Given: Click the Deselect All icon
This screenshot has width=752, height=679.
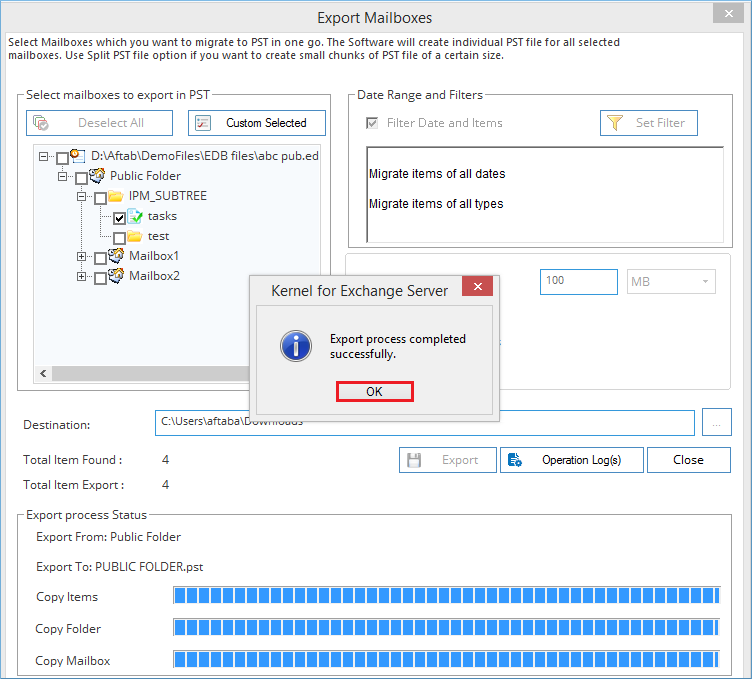Looking at the screenshot, I should [41, 123].
